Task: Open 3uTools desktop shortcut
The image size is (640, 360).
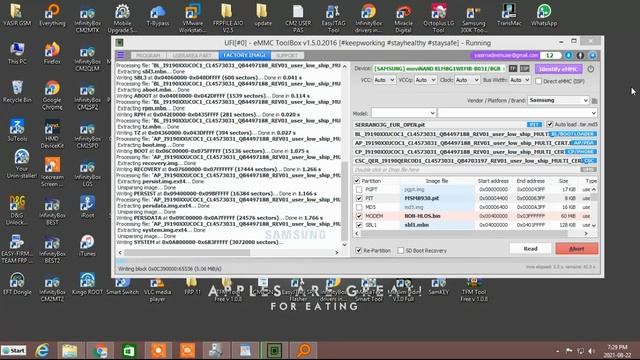Action: [x=17, y=130]
